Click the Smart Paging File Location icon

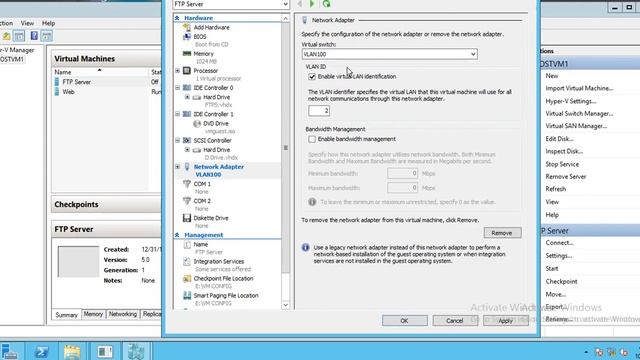point(187,296)
